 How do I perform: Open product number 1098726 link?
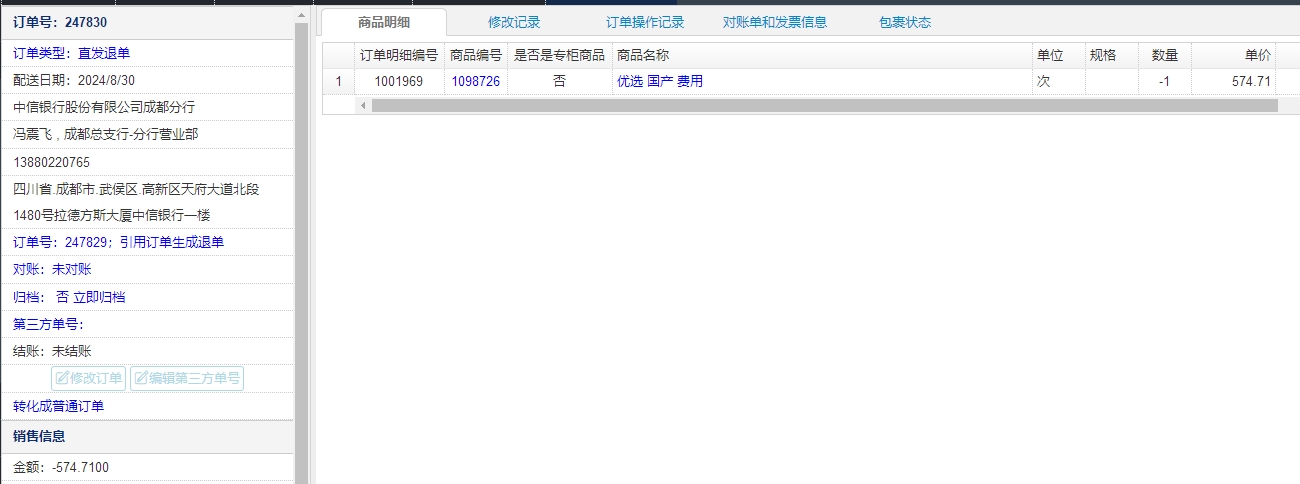(476, 82)
